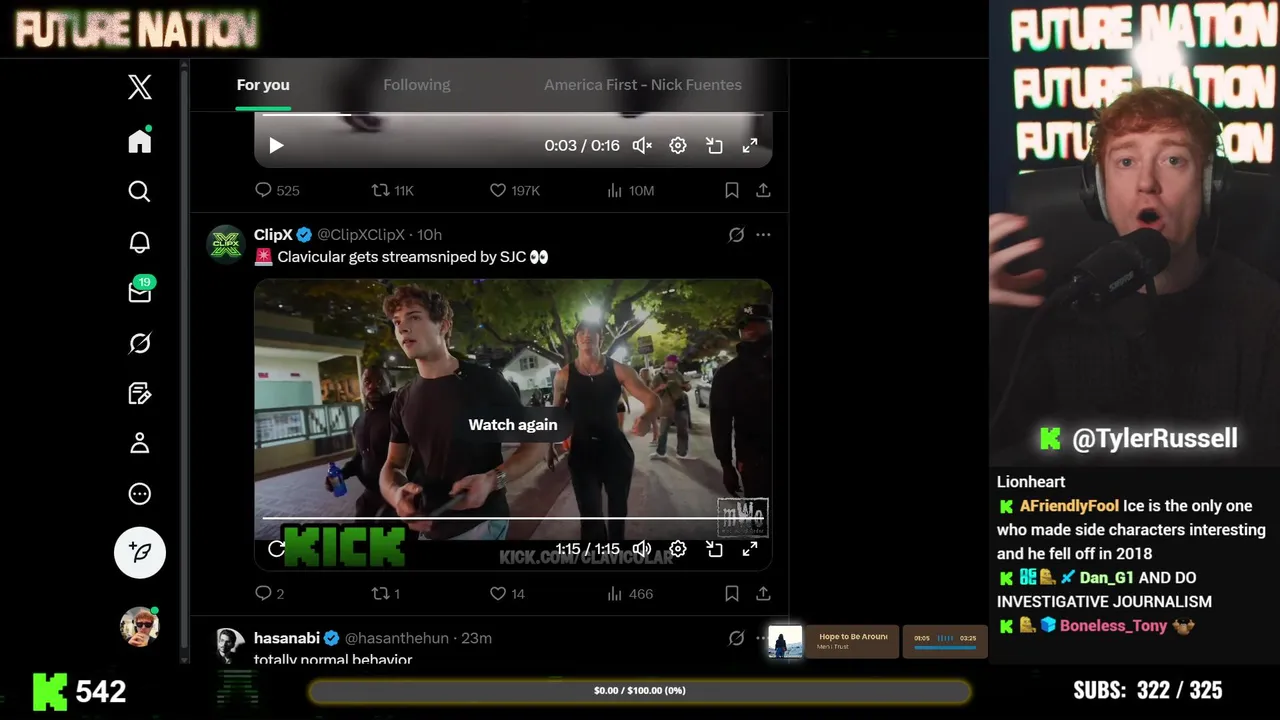Viewport: 1280px width, 720px height.
Task: Toggle picture-in-picture on ClipX video
Action: (x=714, y=549)
